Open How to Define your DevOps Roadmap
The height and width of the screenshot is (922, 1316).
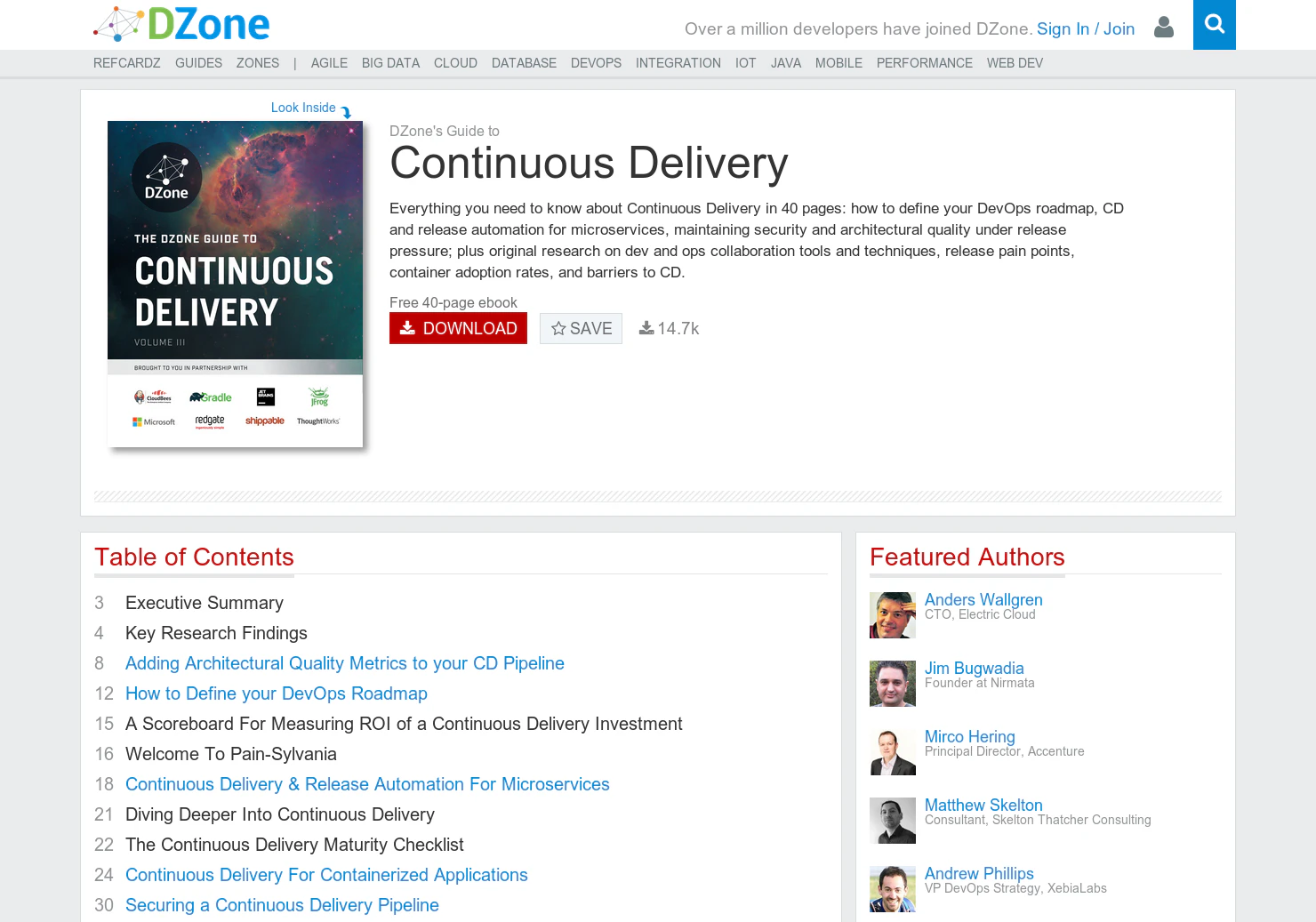(277, 694)
